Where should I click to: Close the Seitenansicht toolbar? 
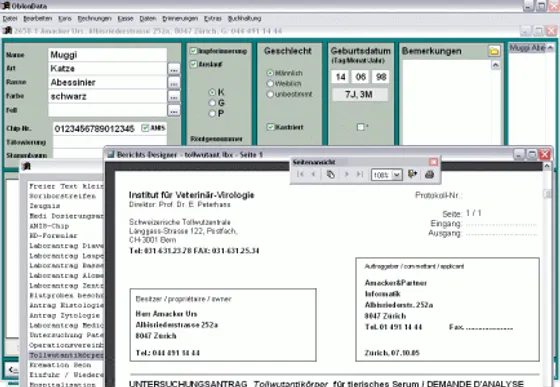[x=433, y=162]
